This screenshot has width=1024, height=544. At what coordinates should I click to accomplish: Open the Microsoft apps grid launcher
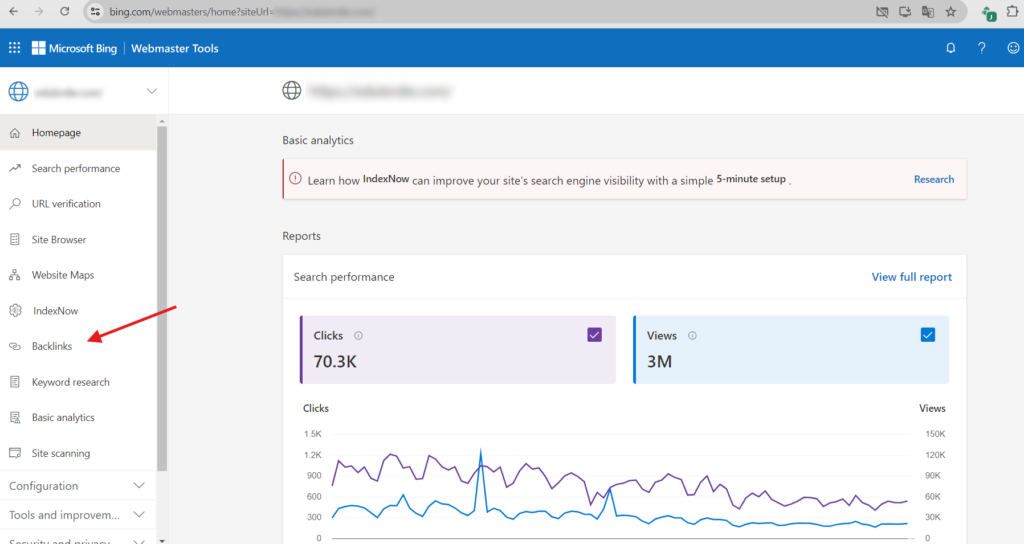pyautogui.click(x=14, y=48)
